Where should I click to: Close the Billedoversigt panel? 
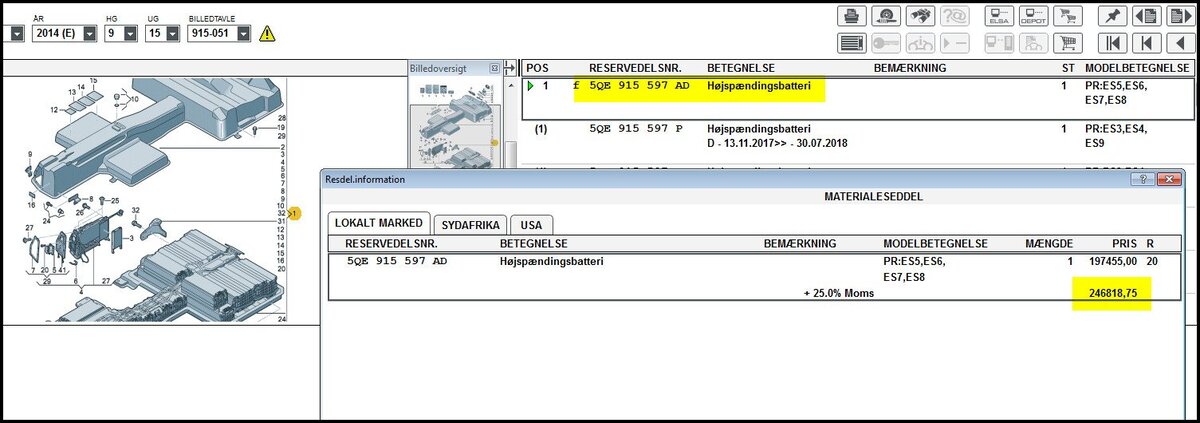click(494, 68)
